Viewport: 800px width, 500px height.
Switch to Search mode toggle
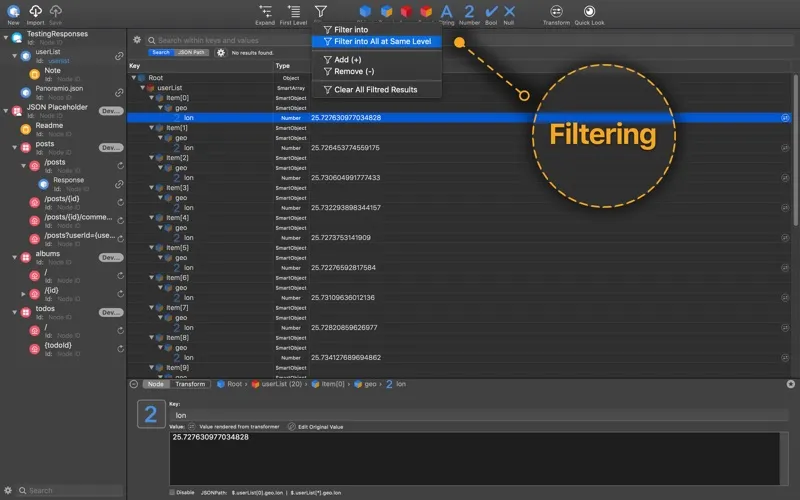click(161, 53)
